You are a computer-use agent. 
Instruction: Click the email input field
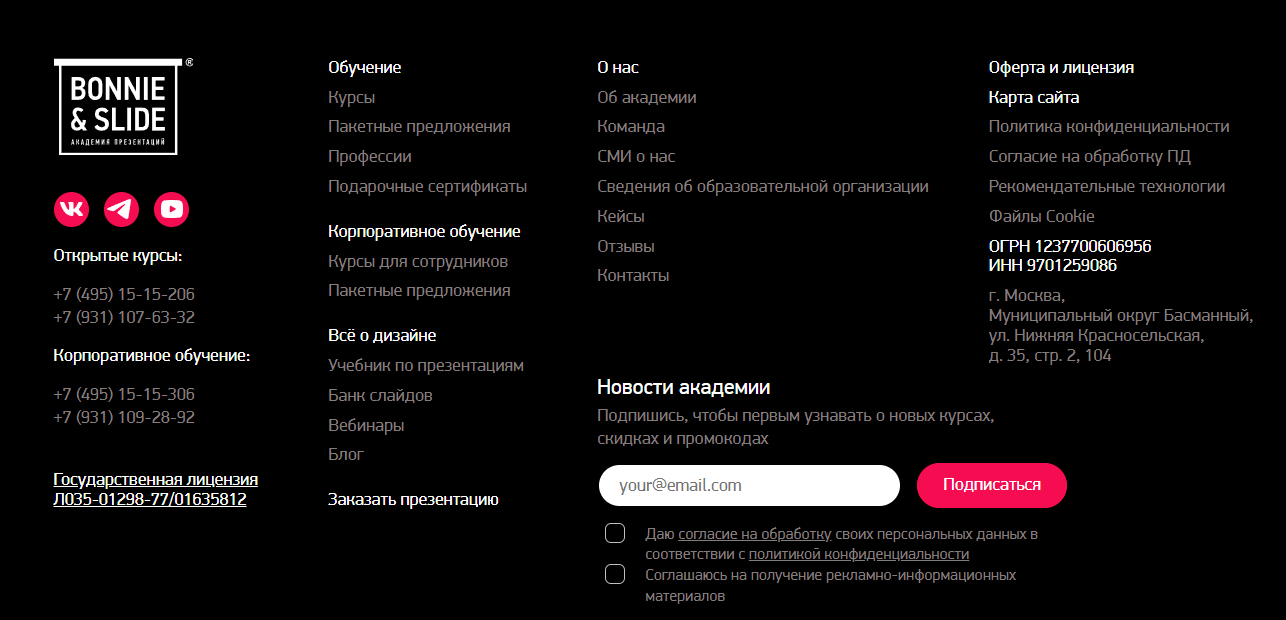click(x=749, y=485)
